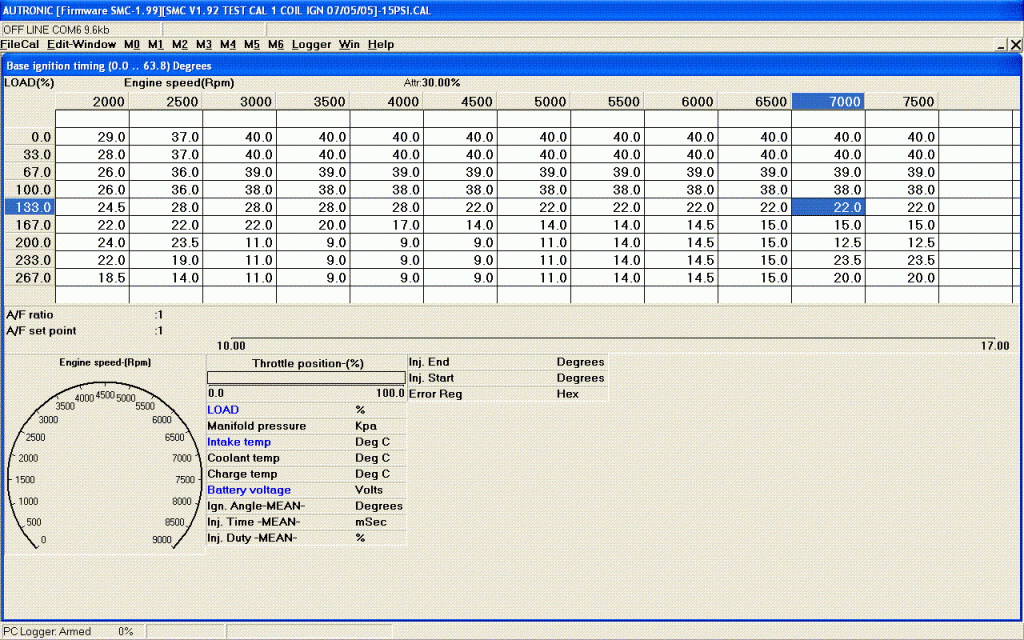Screen dimensions: 1024x640
Task: Click the M3 menu item
Action: [203, 45]
